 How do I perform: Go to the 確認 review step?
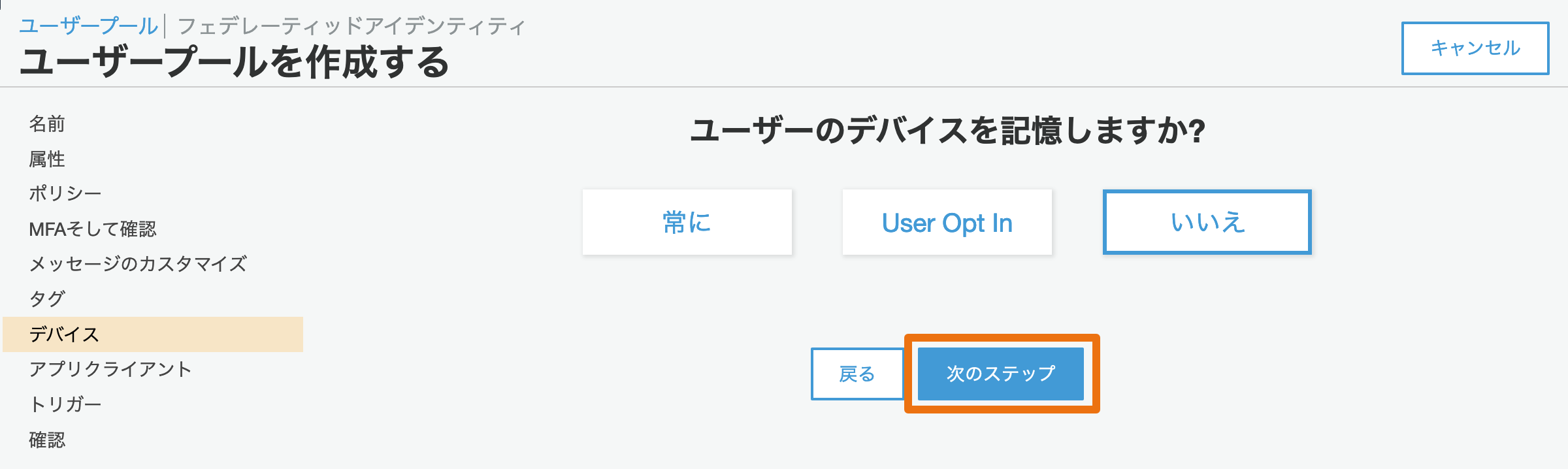47,440
